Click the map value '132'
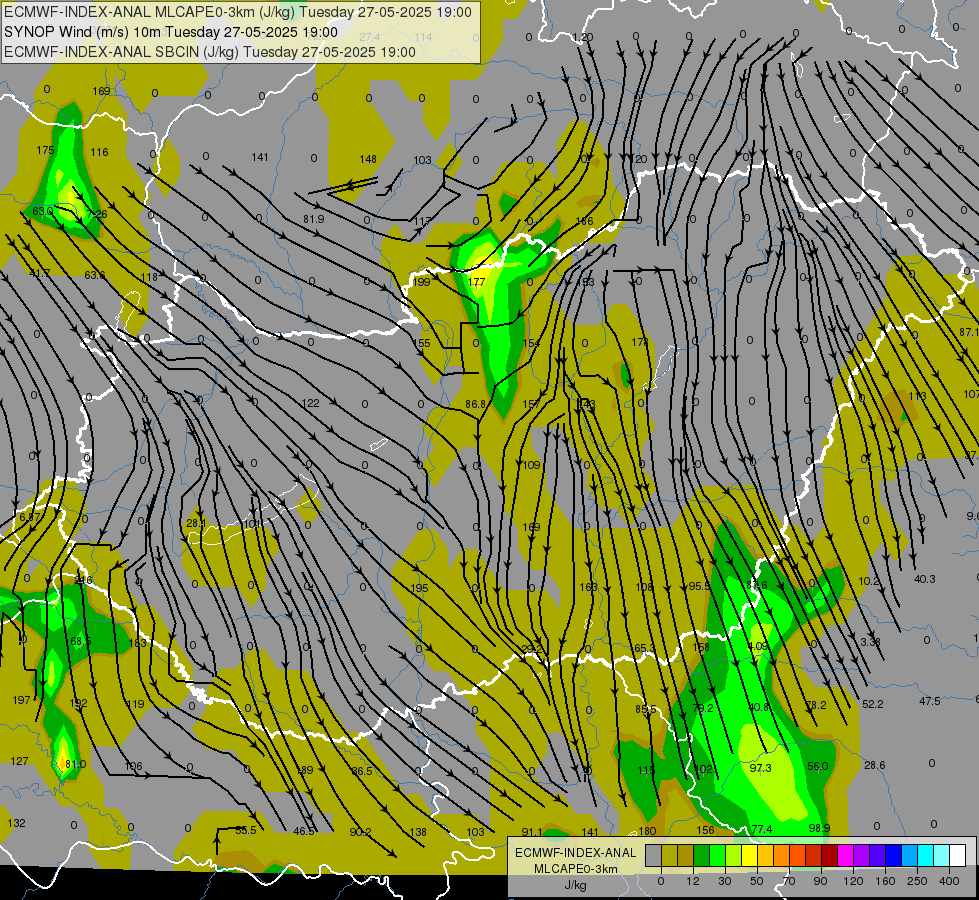 pyautogui.click(x=16, y=823)
